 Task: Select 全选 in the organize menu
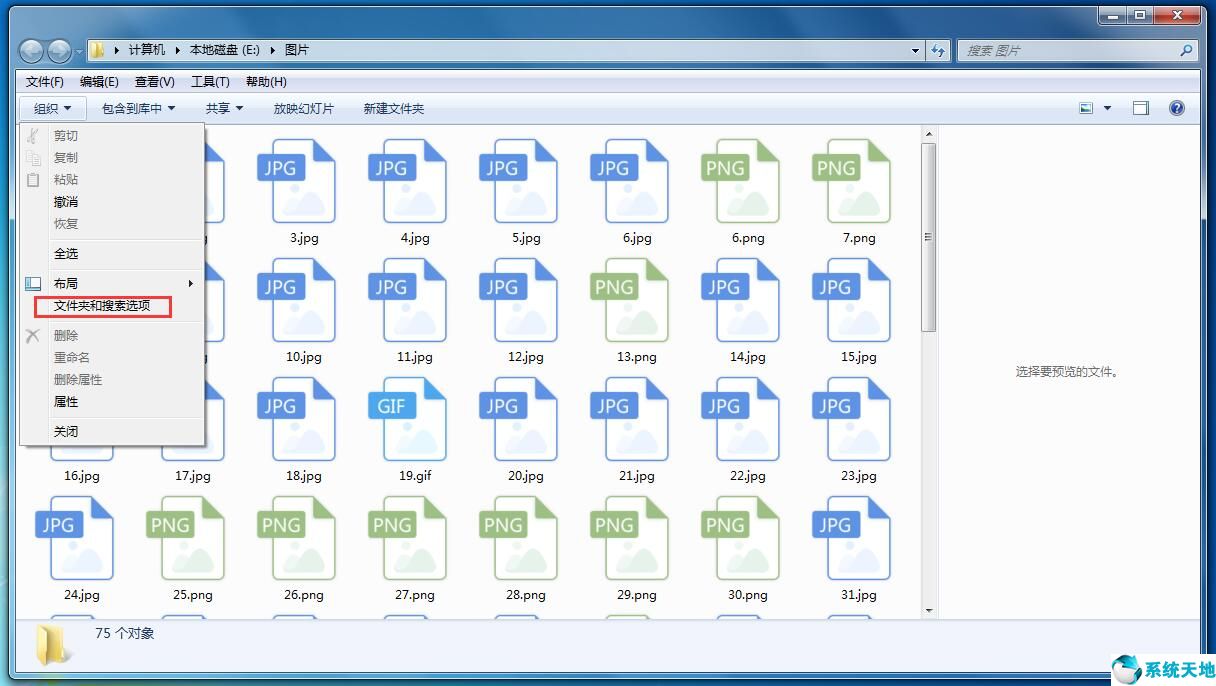point(66,254)
